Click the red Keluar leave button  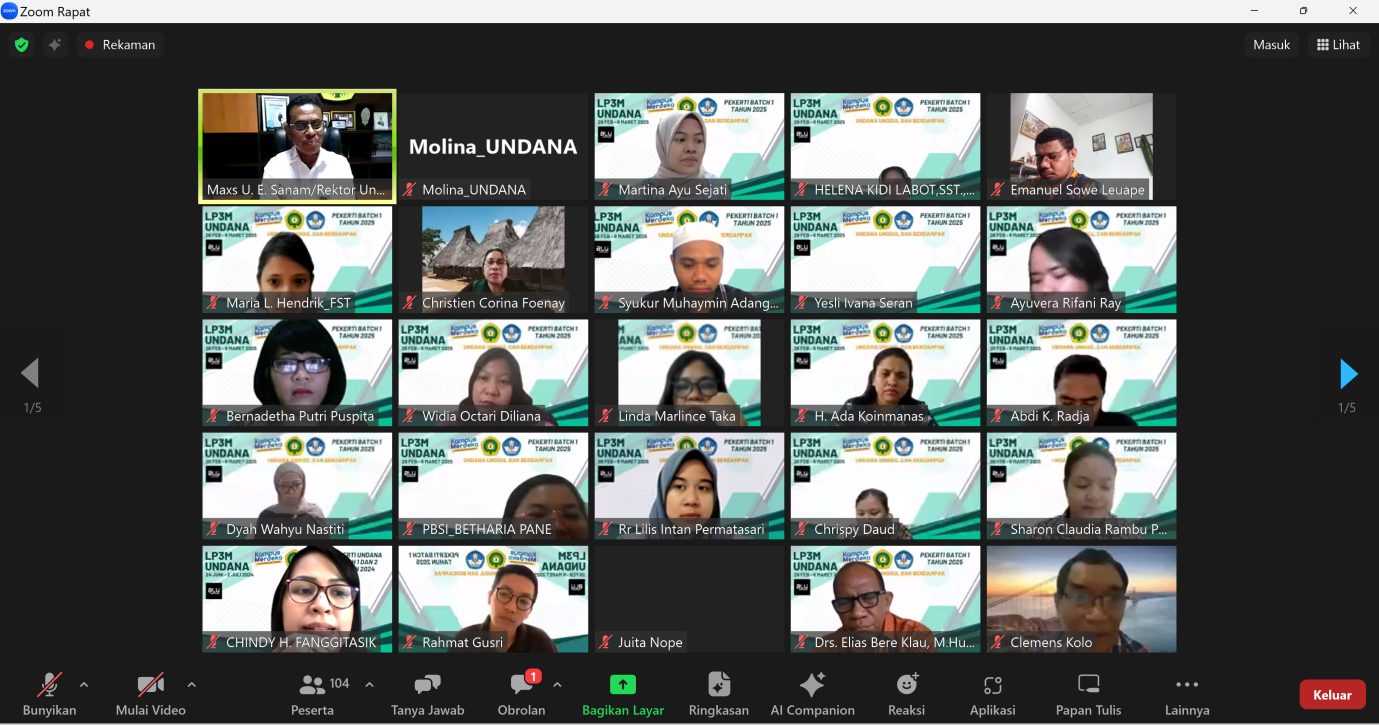(1332, 695)
